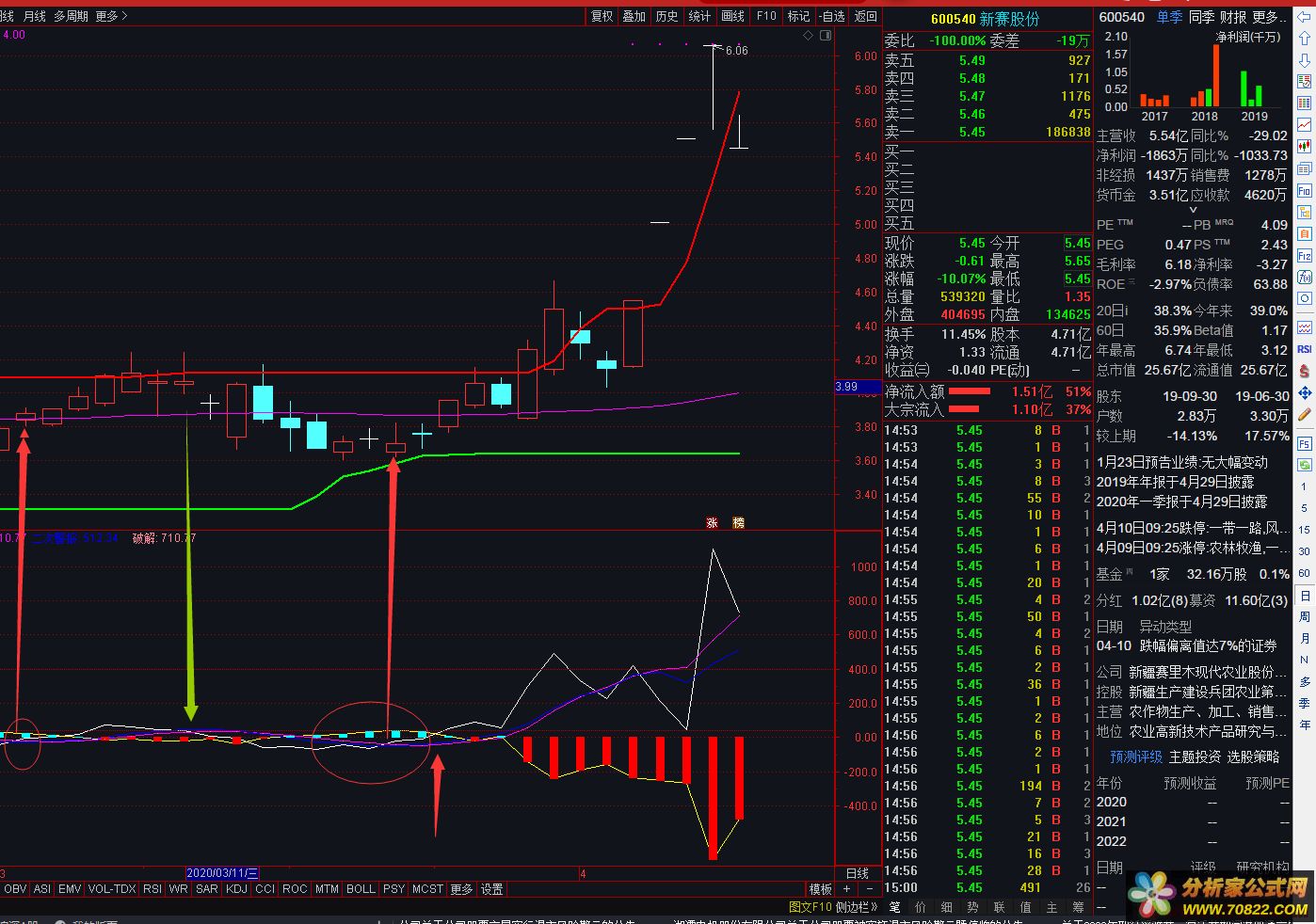Click the down arrow icon in right sidebar
The width and height of the screenshot is (1316, 924).
(1305, 59)
